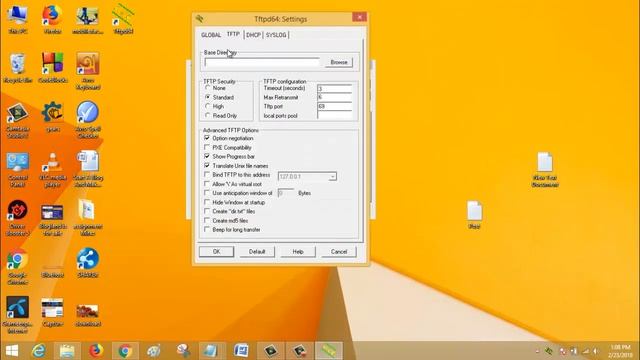This screenshot has height=360, width=640.
Task: Open This PC desktop icon
Action: [x=18, y=19]
